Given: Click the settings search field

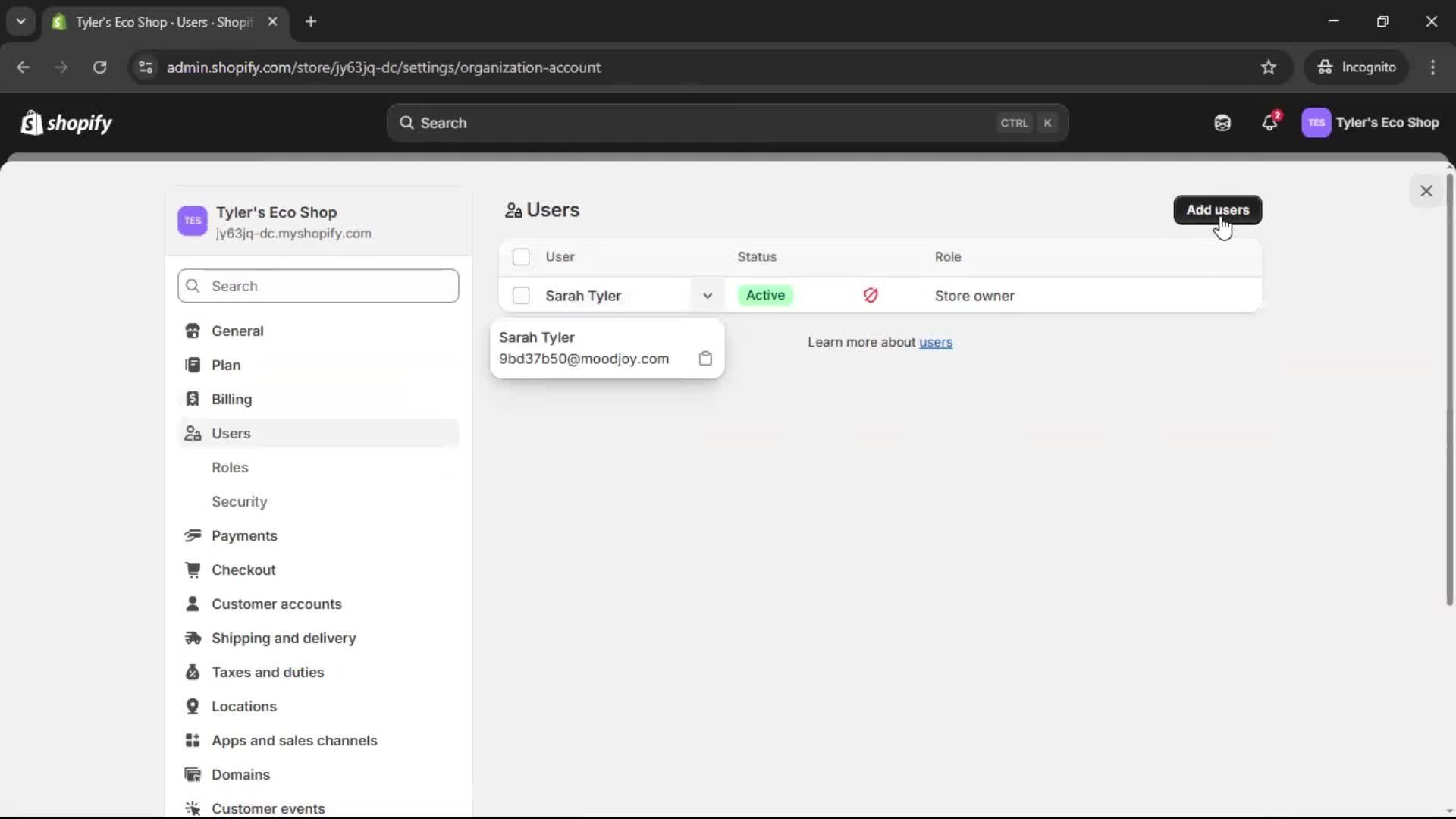Looking at the screenshot, I should (x=318, y=286).
